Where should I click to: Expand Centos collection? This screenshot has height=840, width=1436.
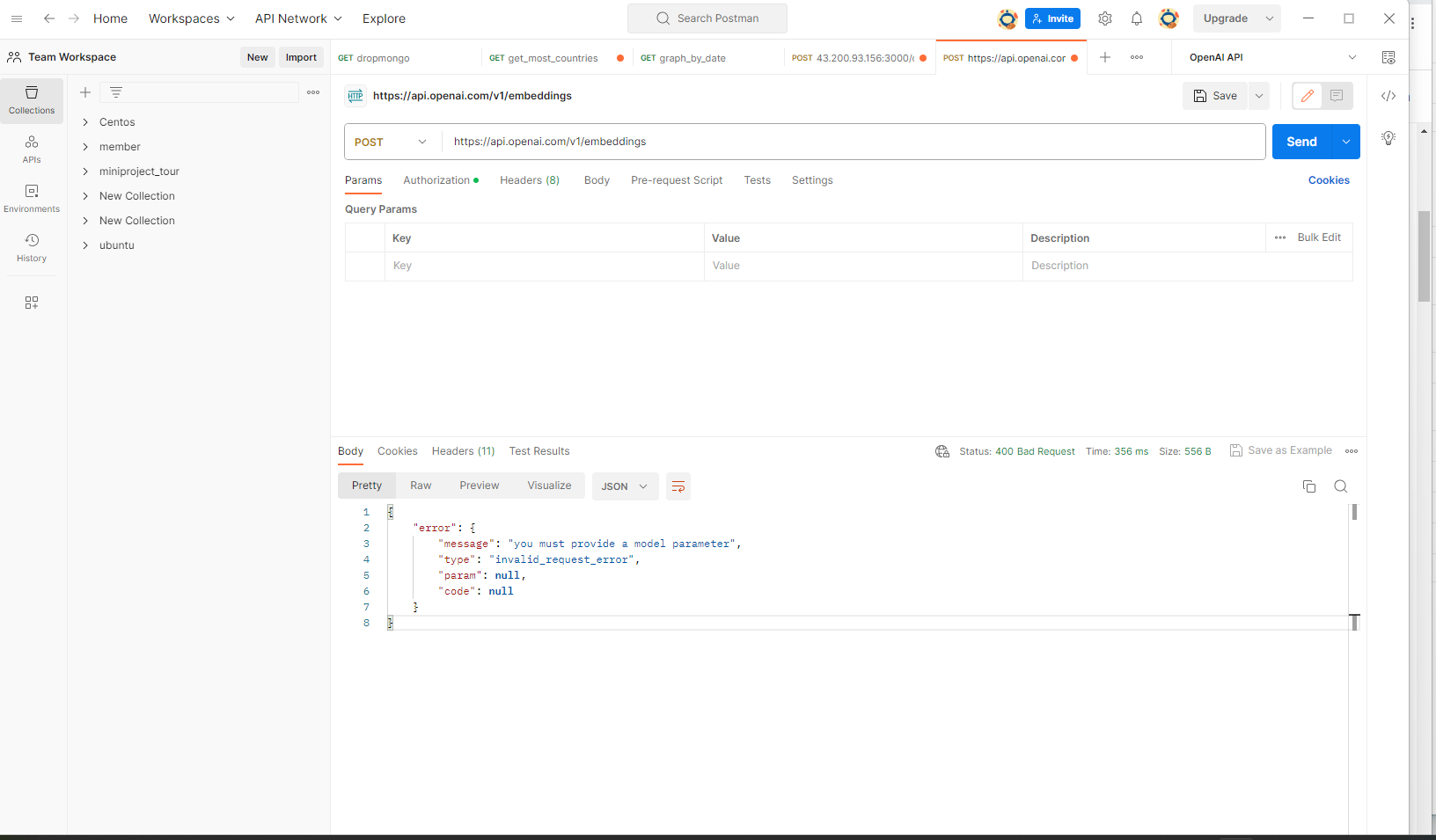85,122
